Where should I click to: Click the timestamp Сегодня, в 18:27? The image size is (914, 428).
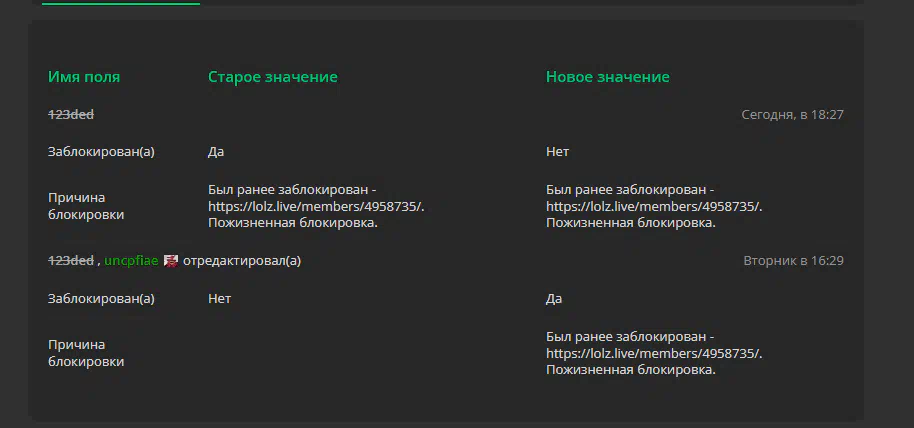point(792,115)
